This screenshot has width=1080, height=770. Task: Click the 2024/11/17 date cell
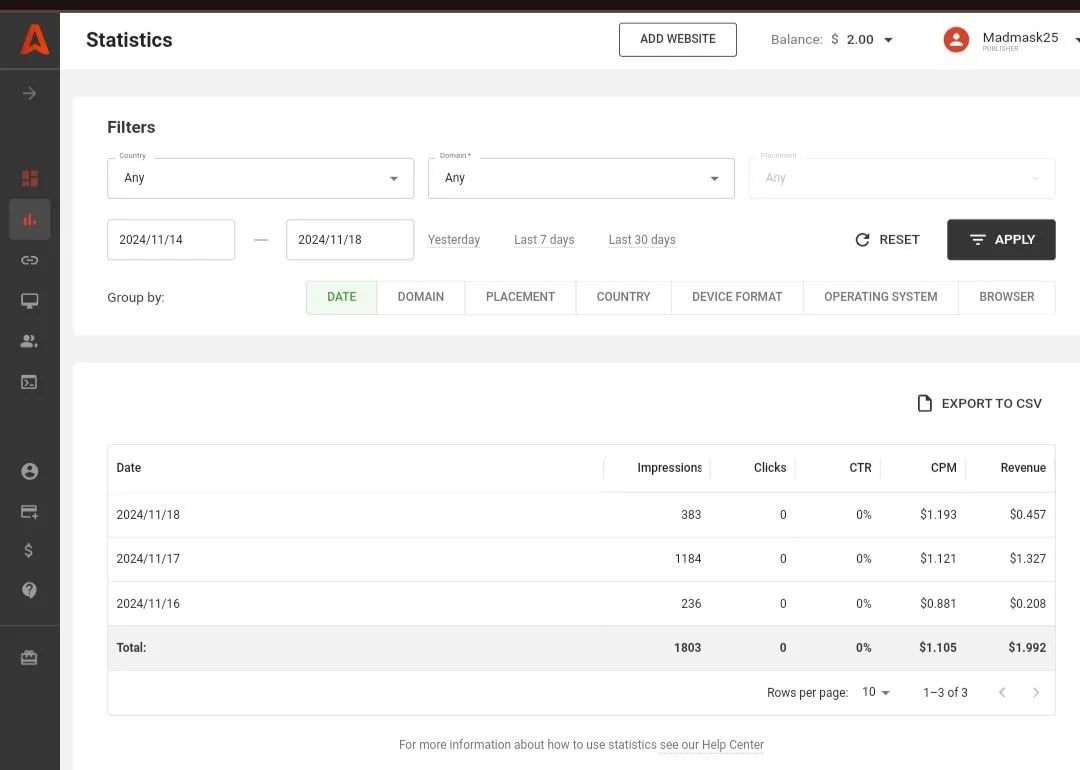point(148,559)
